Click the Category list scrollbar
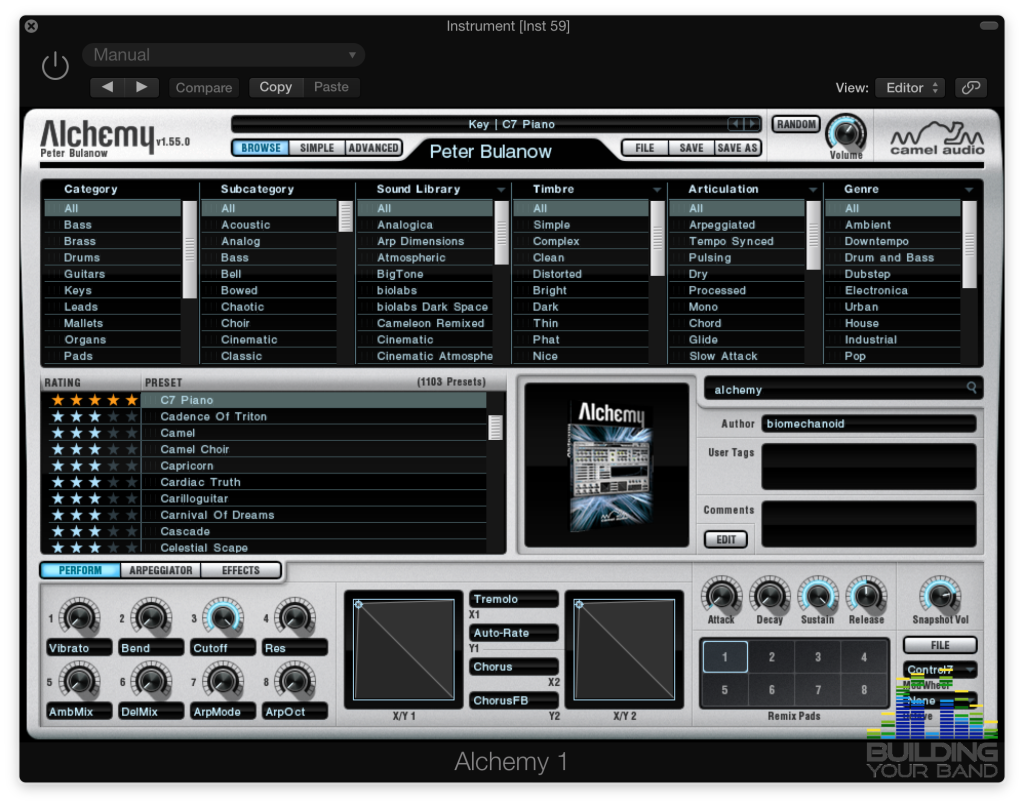 click(x=189, y=249)
